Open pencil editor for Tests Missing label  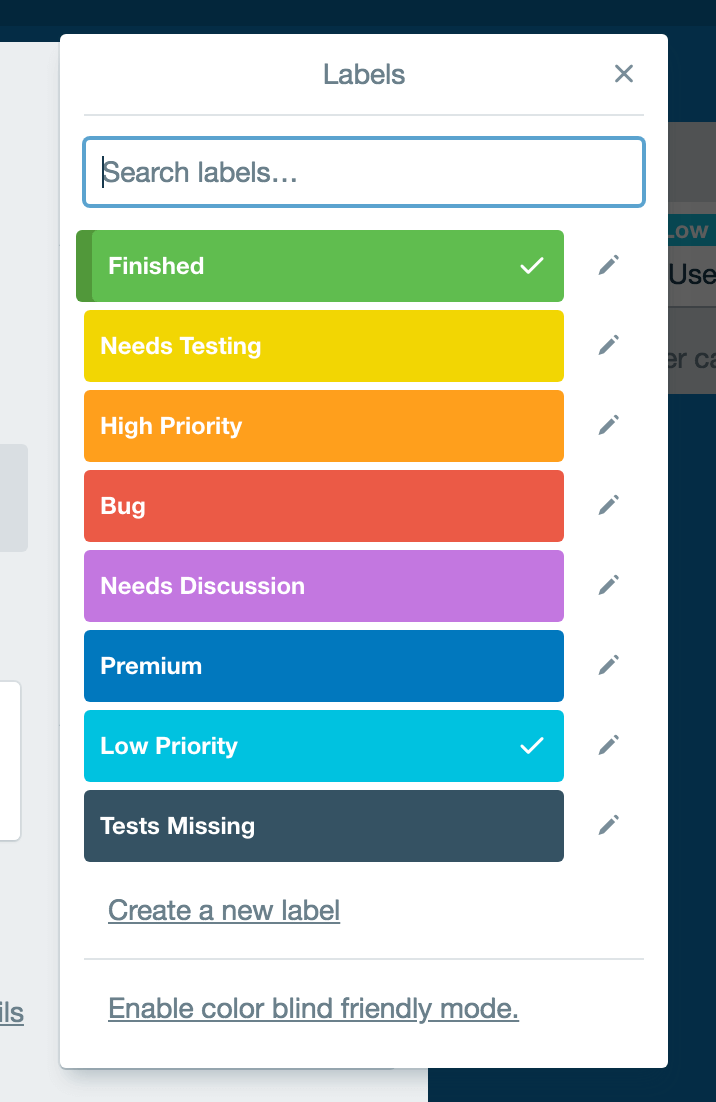(x=608, y=825)
